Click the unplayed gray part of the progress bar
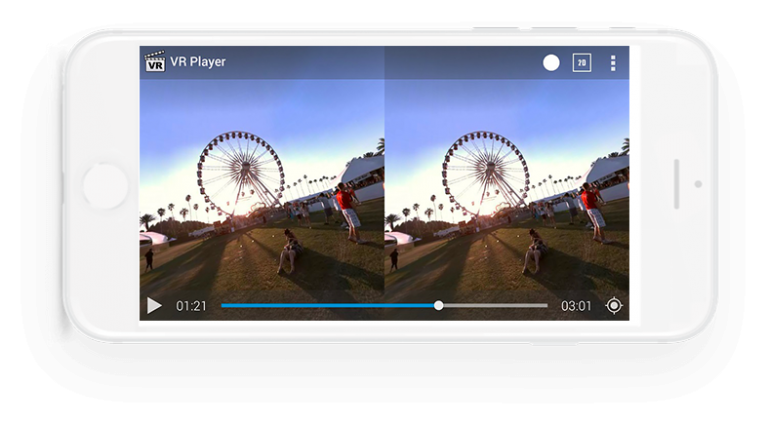The width and height of the screenshot is (768, 426). tap(495, 305)
